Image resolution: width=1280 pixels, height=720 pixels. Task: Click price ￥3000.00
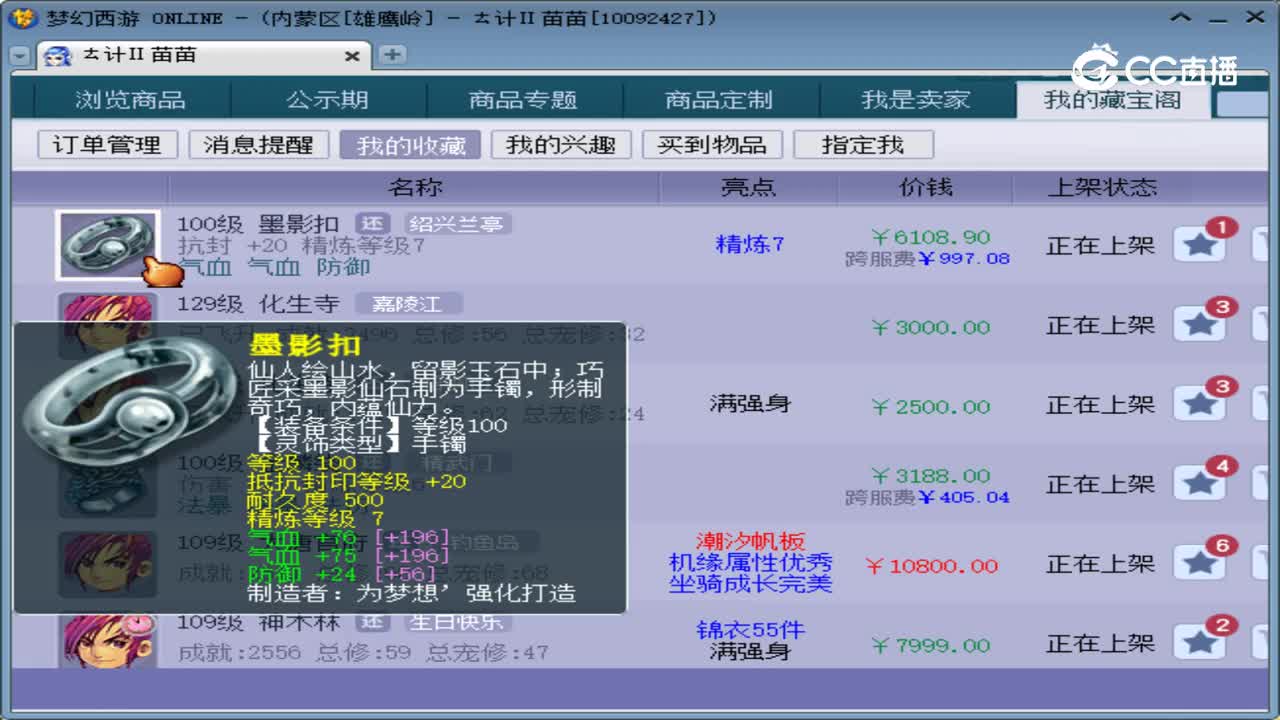[930, 327]
